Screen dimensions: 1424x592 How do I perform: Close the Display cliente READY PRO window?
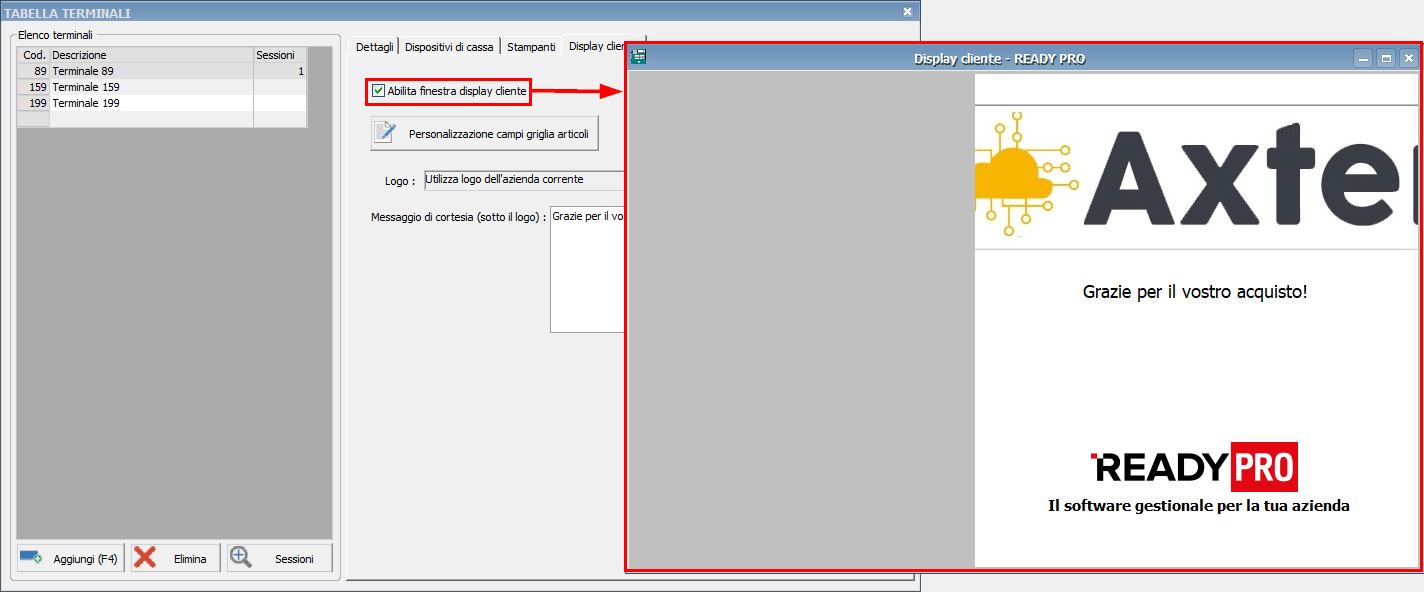pyautogui.click(x=1409, y=58)
